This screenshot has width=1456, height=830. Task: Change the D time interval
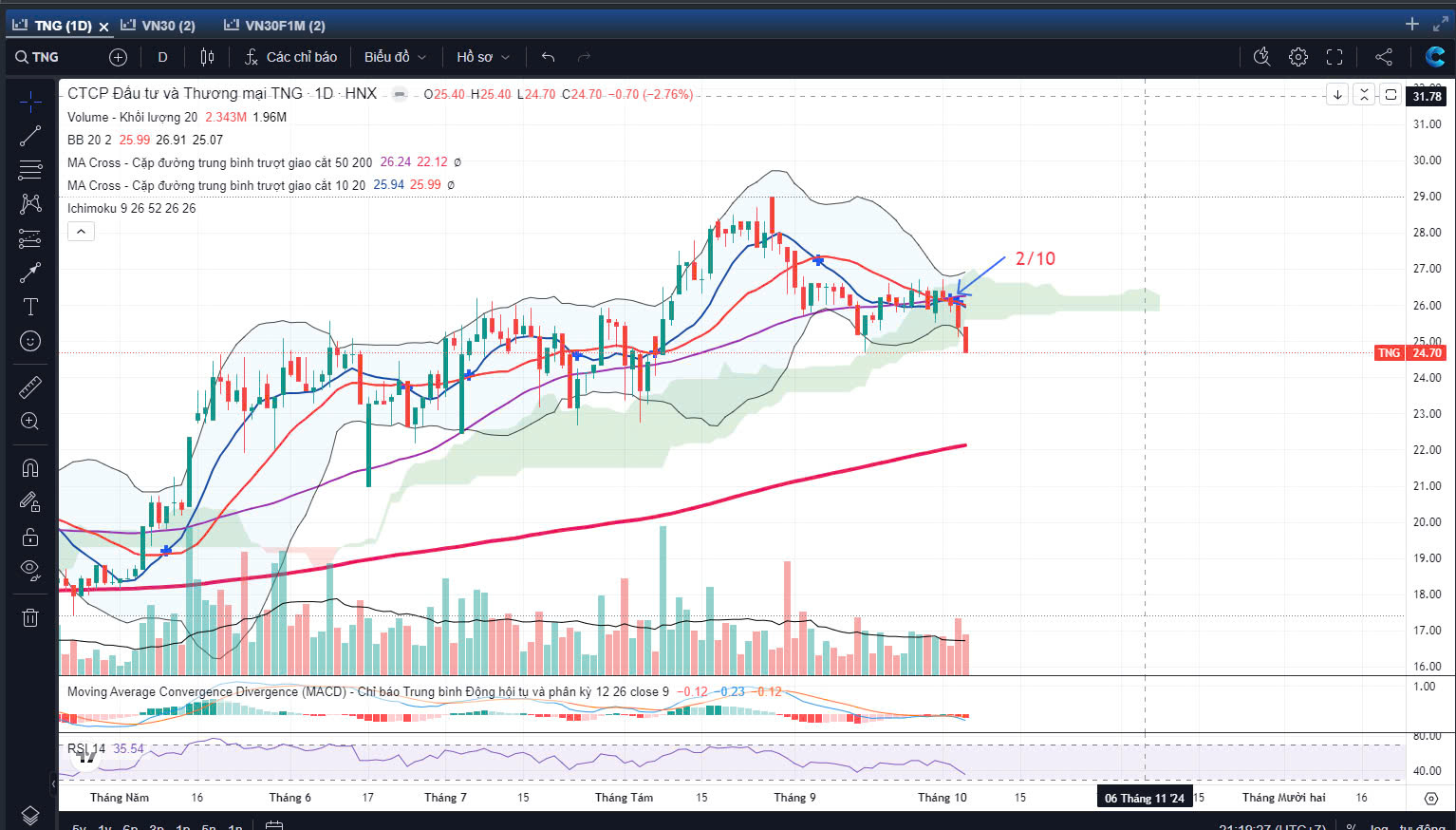tap(162, 57)
